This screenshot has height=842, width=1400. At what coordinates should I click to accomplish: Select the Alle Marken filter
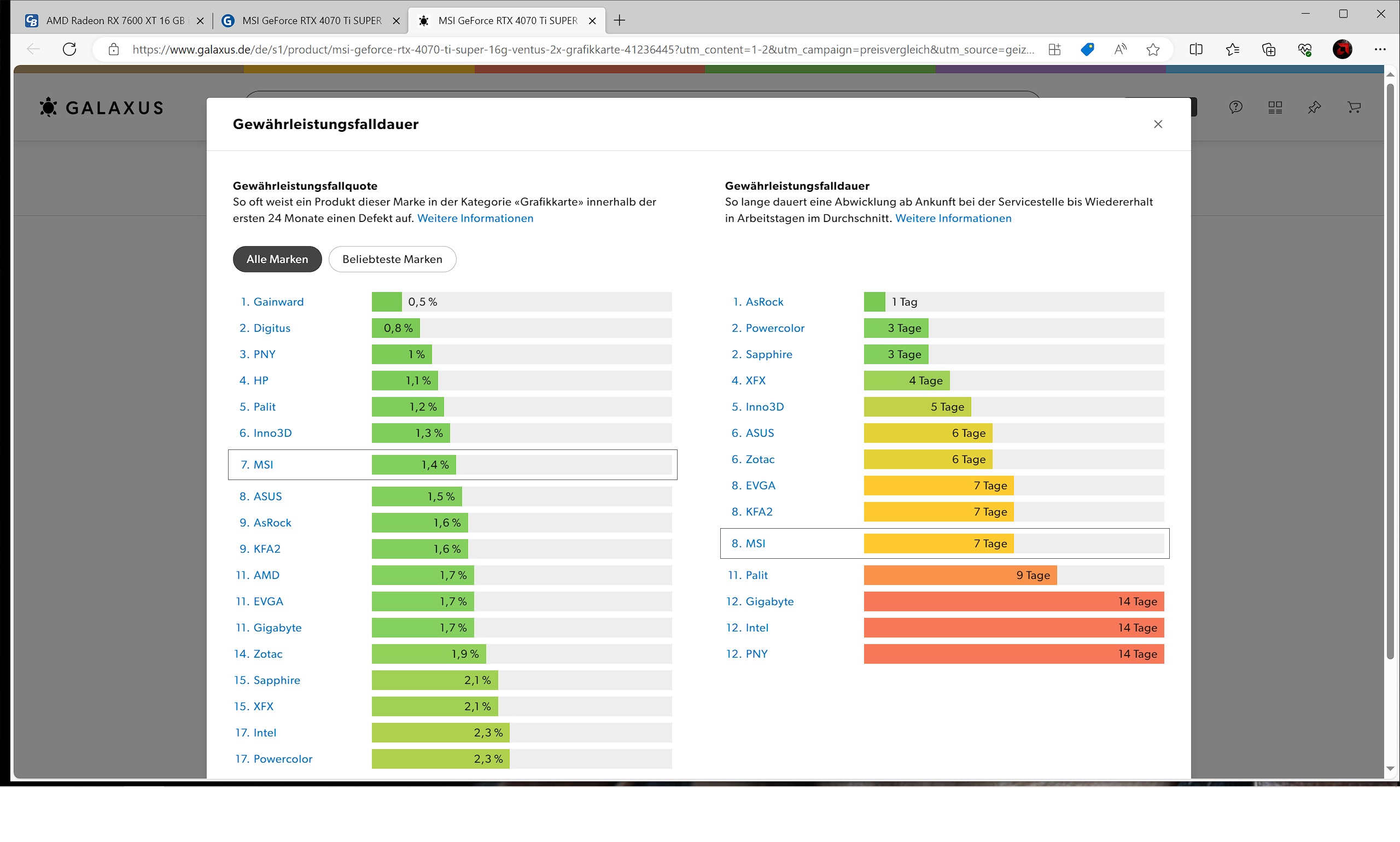click(x=277, y=259)
